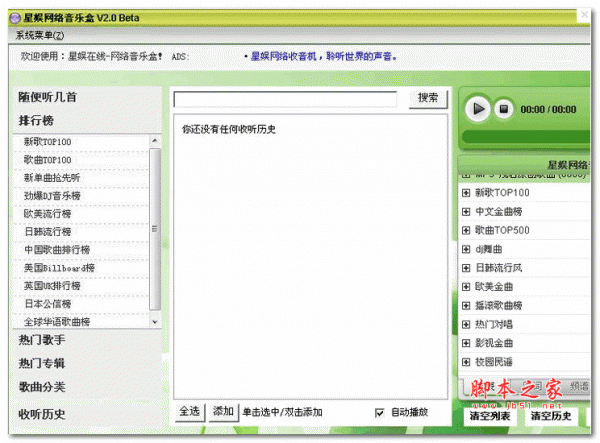
Task: Select 日韩流行榜 in the chart list
Action: coord(47,232)
